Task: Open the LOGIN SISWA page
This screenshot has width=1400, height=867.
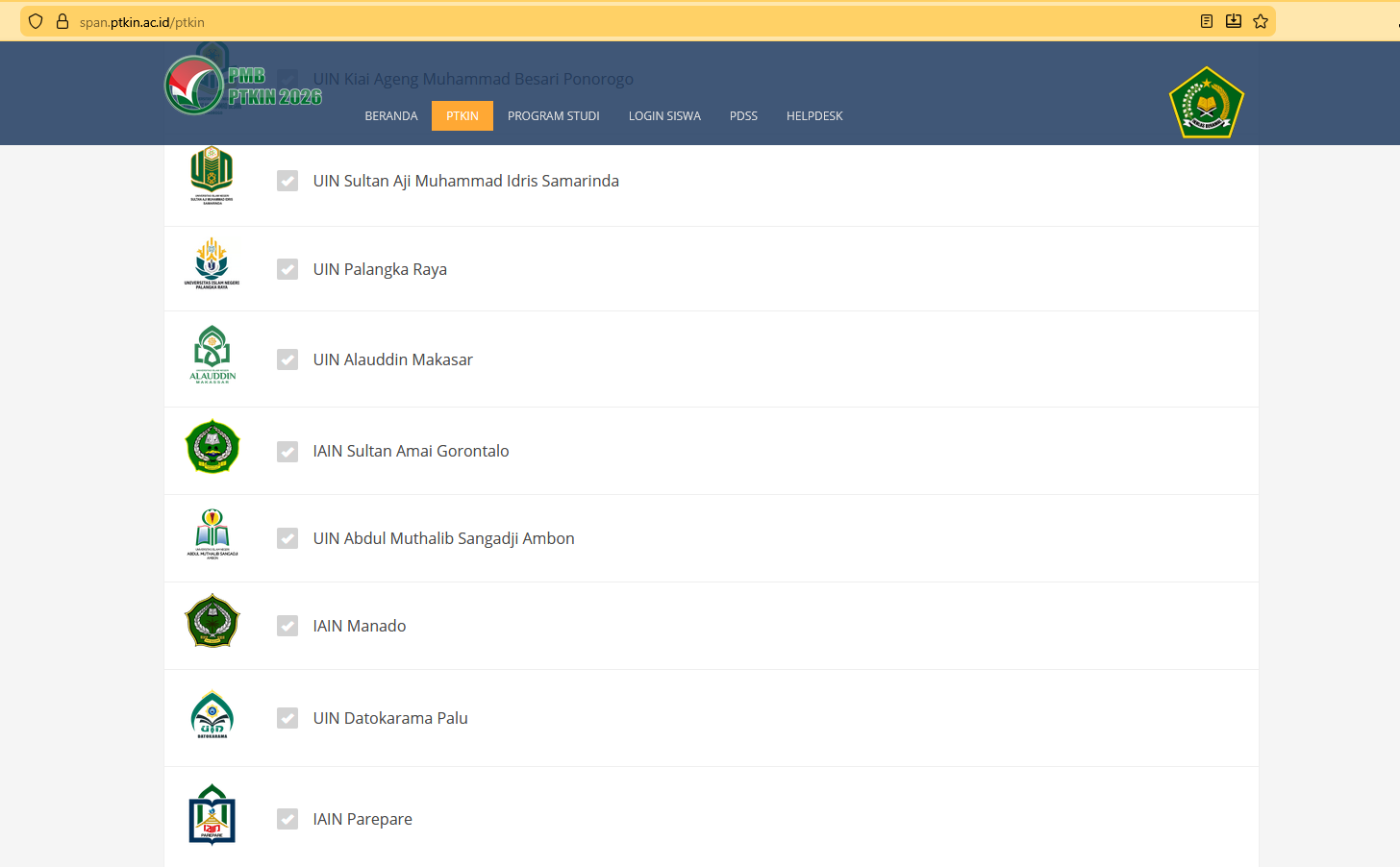Action: 664,116
